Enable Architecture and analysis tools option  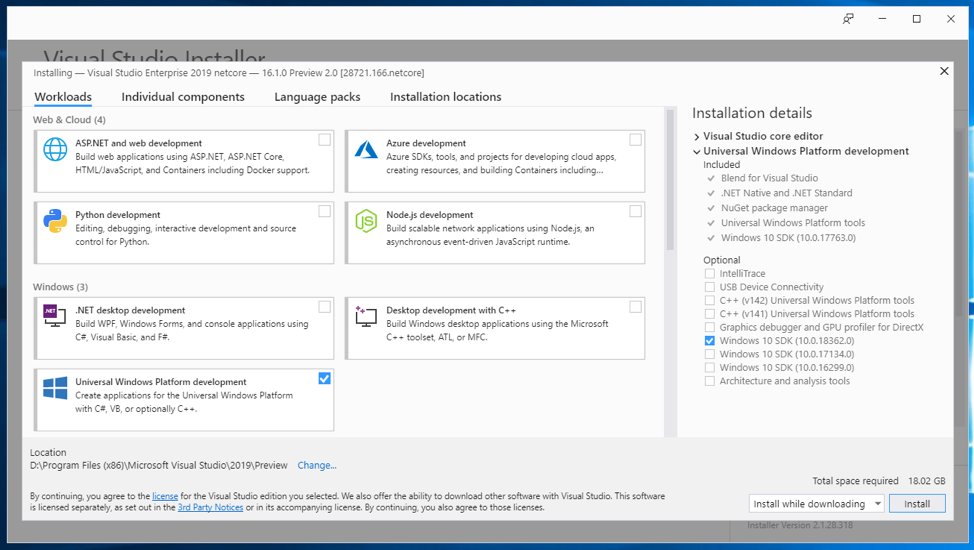pyautogui.click(x=709, y=381)
